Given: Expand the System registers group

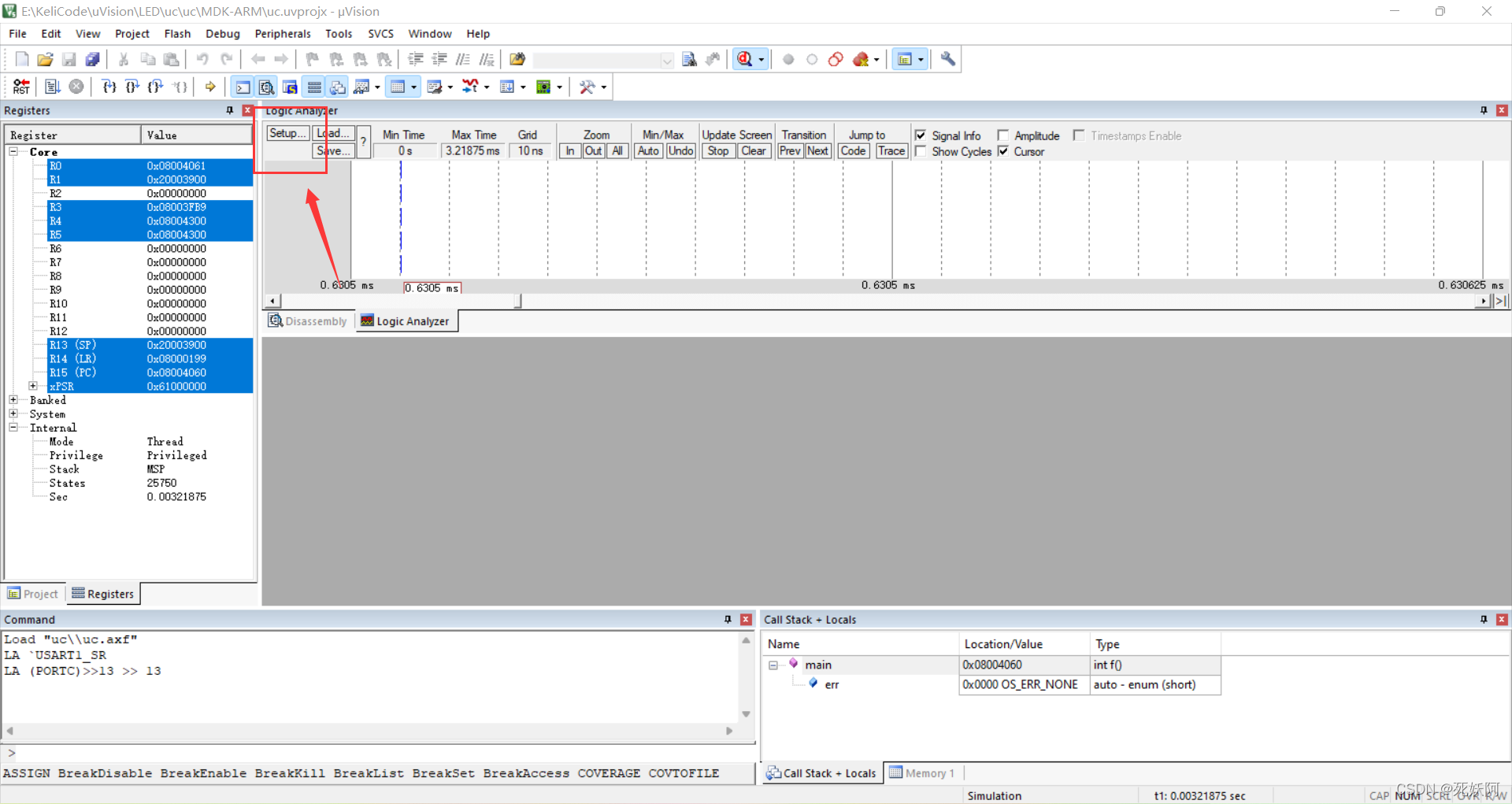Looking at the screenshot, I should [13, 413].
